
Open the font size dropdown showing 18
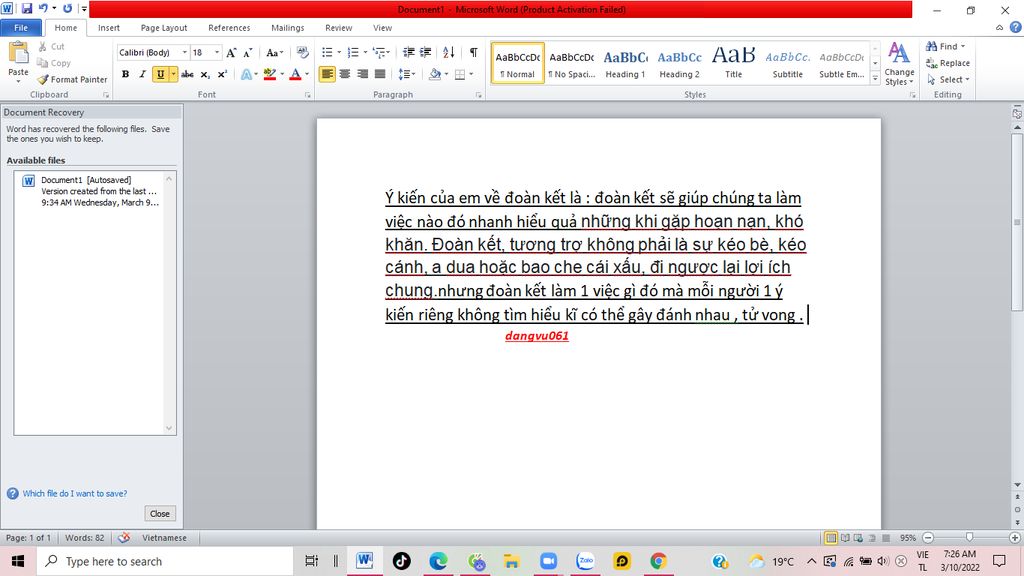tap(217, 52)
